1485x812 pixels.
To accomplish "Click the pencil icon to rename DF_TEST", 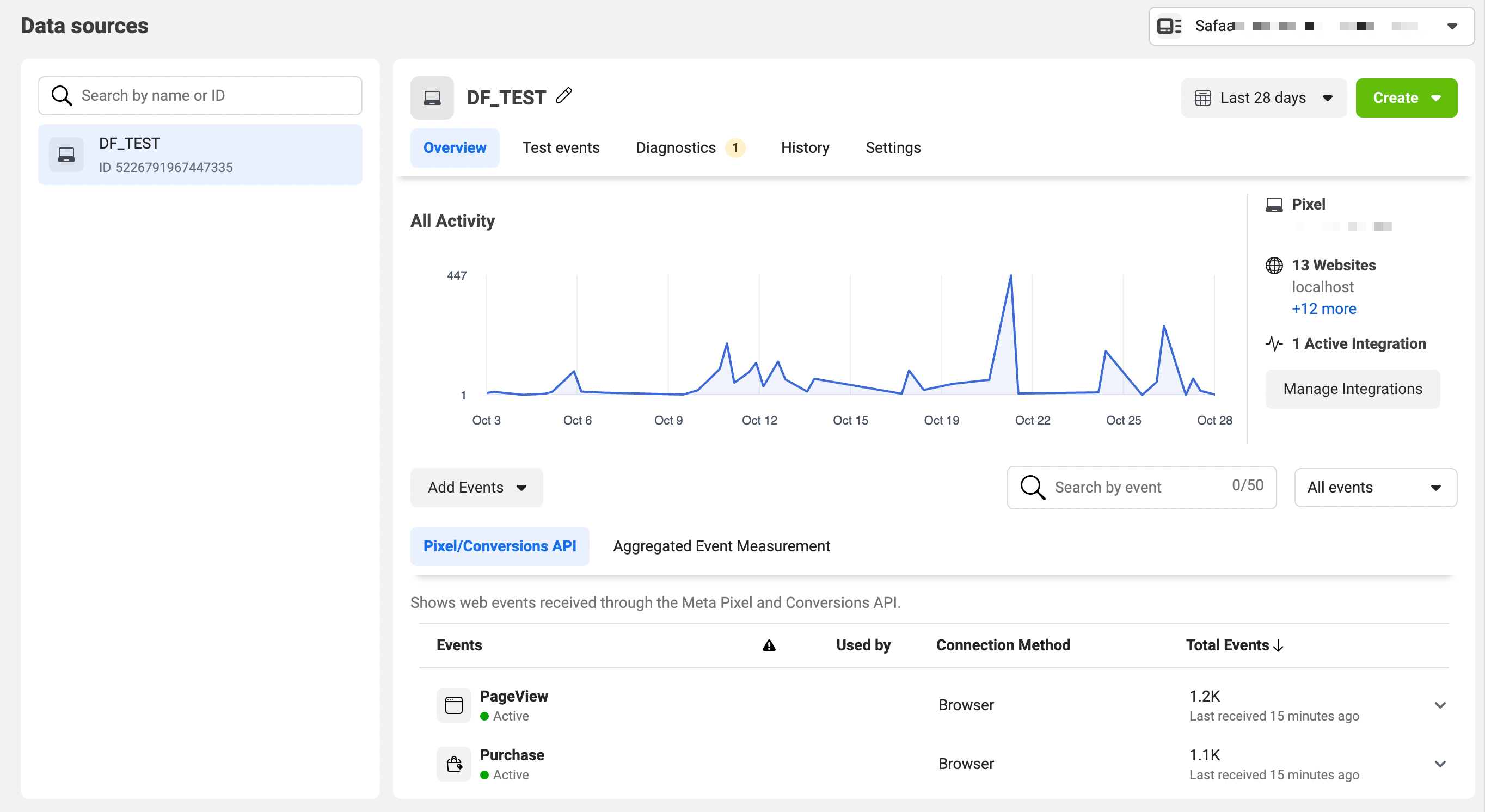I will [x=564, y=95].
